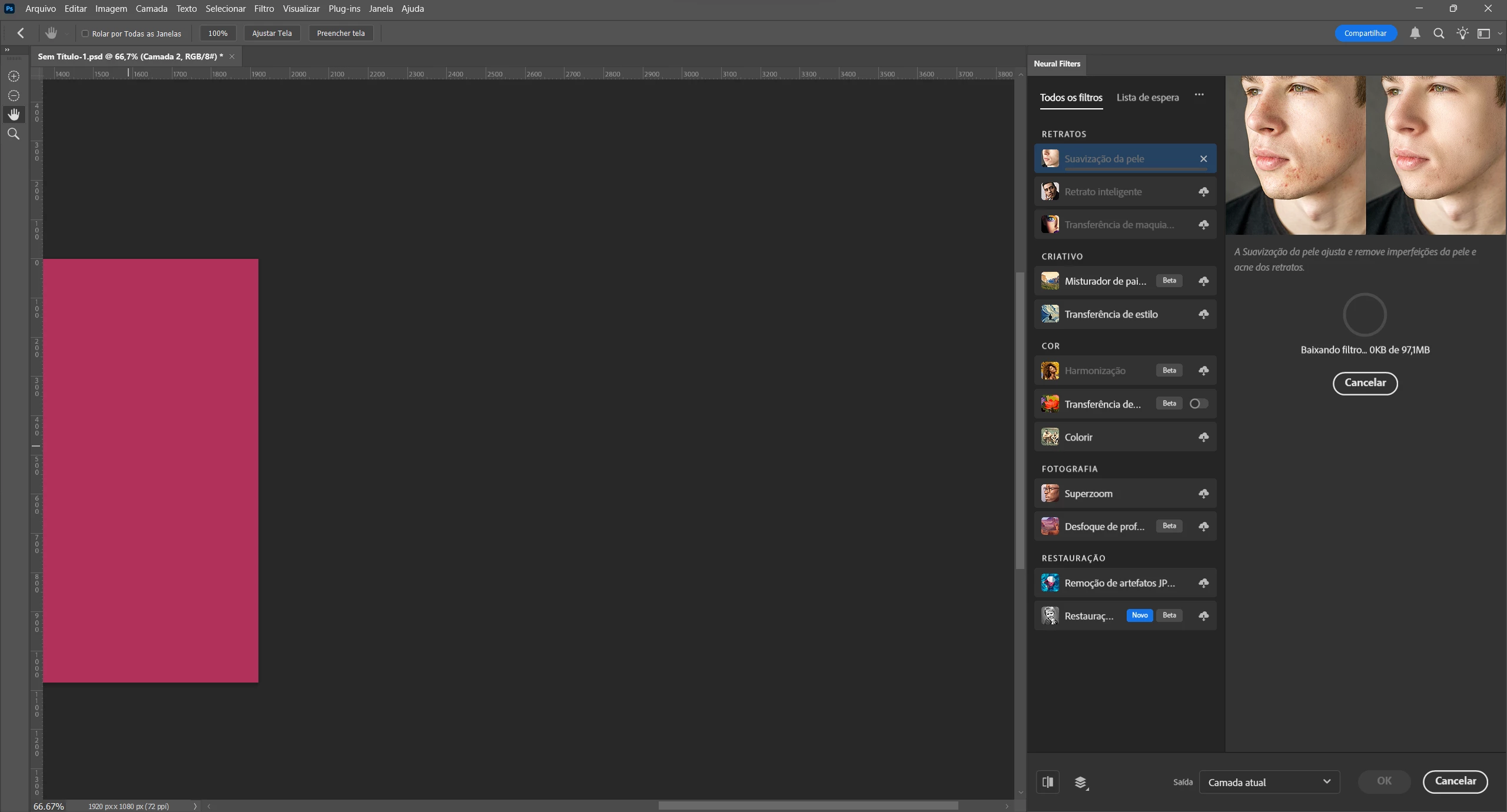Enable Rolar por Todas as Janelas checkbox
1507x812 pixels.
tap(85, 34)
